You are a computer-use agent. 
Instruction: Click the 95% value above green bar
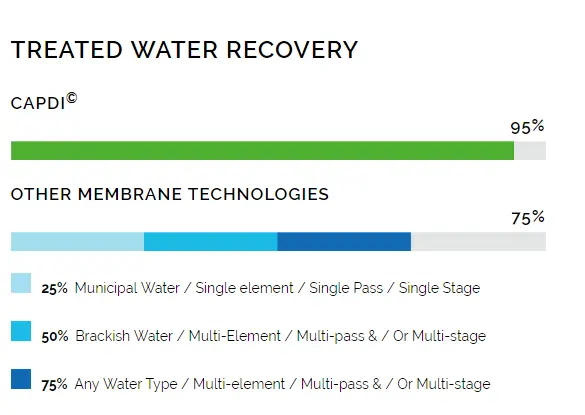coord(527,127)
